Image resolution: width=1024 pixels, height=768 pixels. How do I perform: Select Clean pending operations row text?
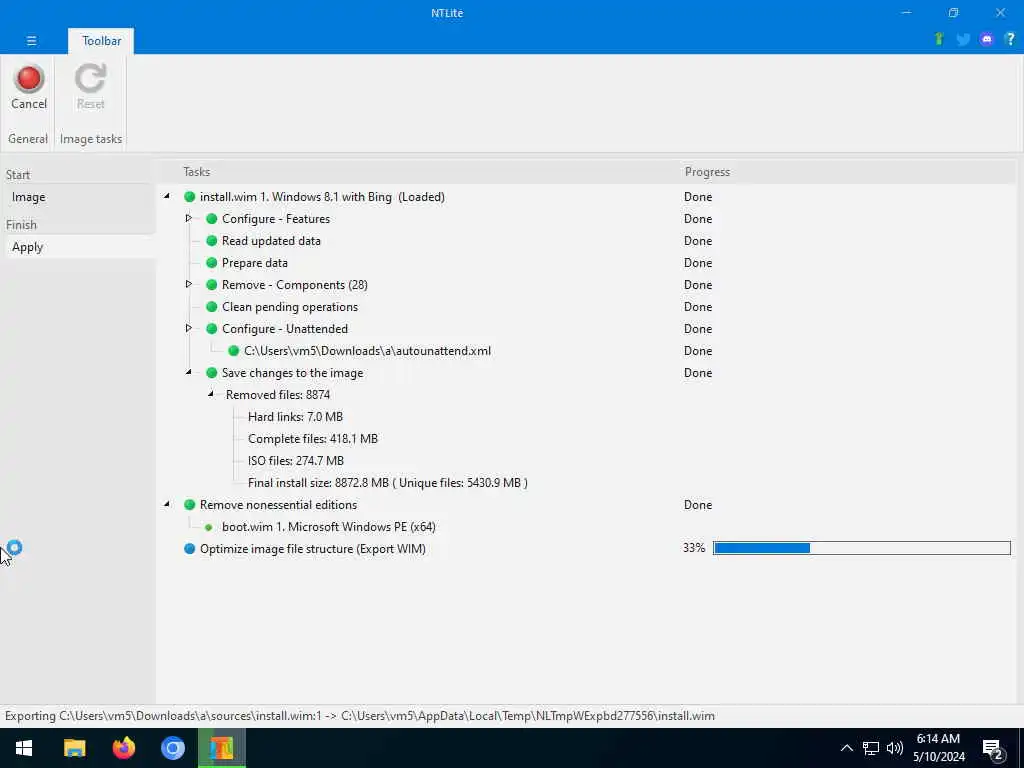click(290, 307)
